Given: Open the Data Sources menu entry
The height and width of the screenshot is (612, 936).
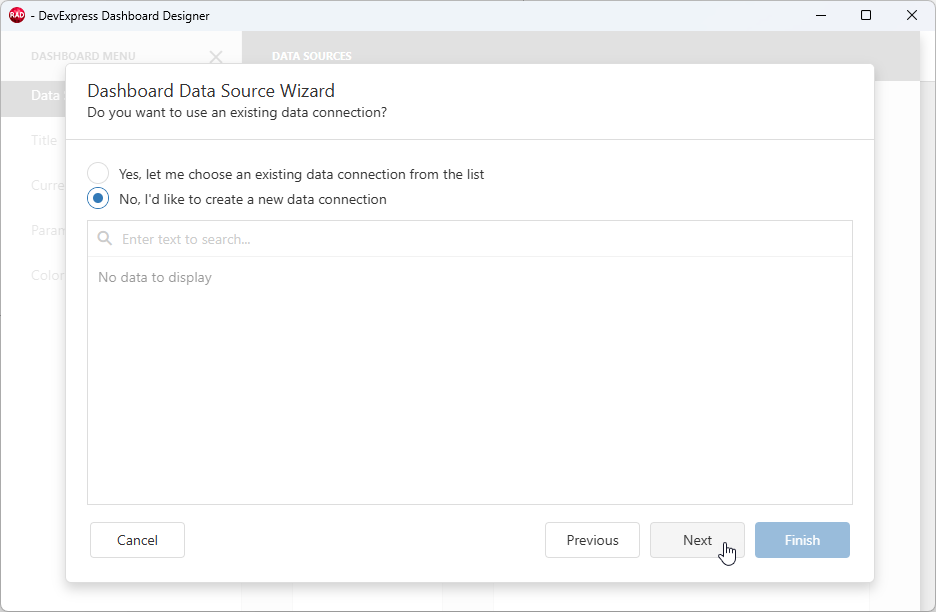Looking at the screenshot, I should click(x=46, y=95).
